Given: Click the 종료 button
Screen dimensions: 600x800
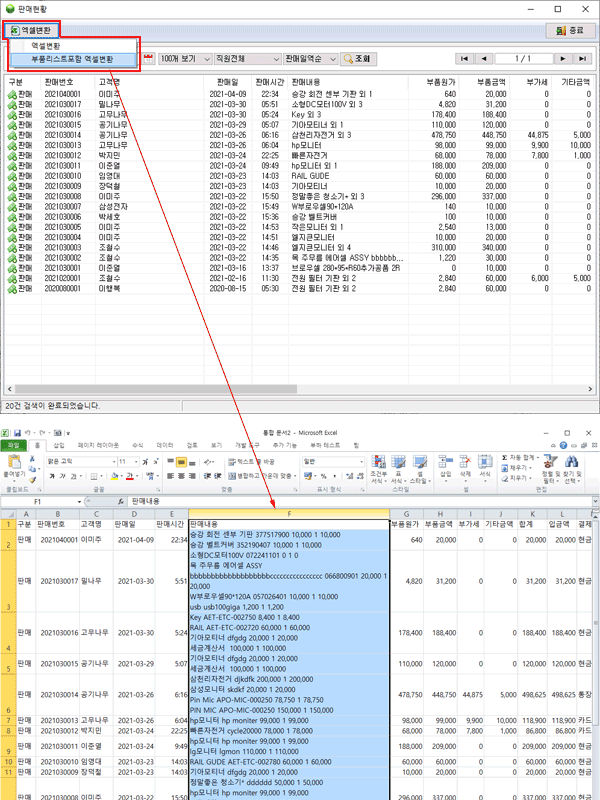Looking at the screenshot, I should (570, 31).
